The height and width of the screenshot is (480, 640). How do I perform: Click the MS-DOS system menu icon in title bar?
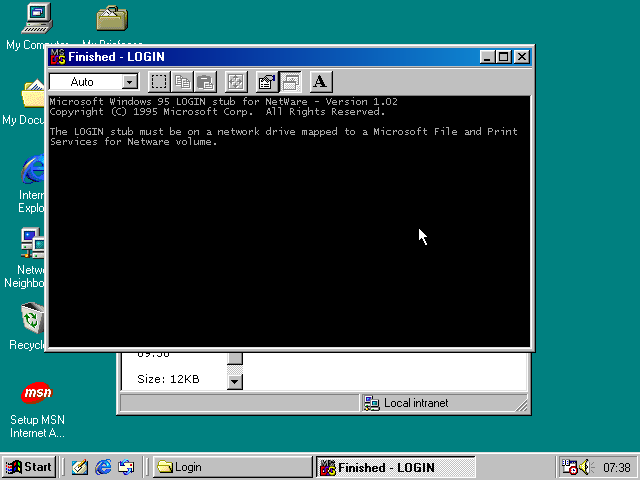[58, 57]
